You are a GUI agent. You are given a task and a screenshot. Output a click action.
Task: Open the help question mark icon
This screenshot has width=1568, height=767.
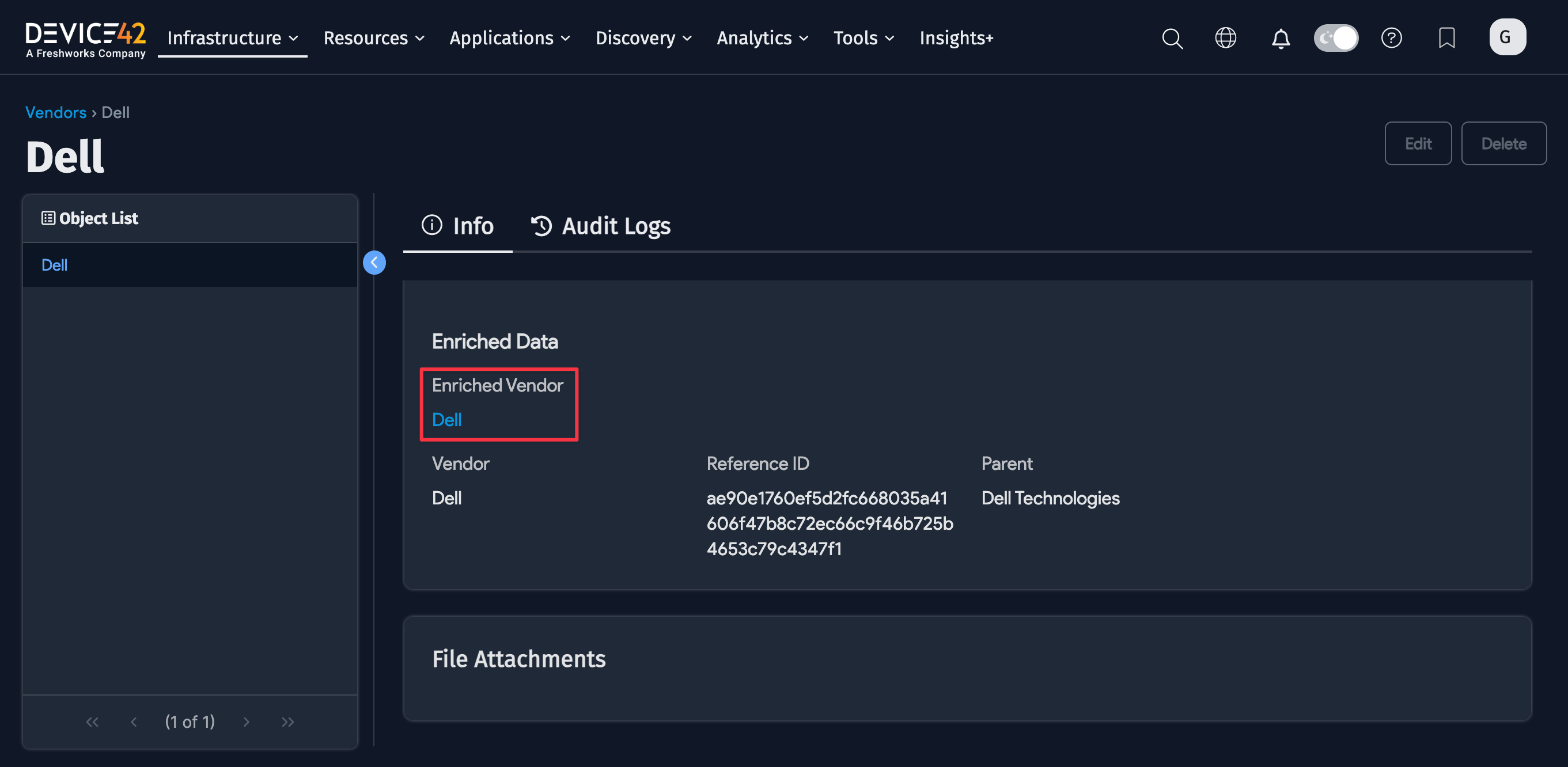(1391, 39)
